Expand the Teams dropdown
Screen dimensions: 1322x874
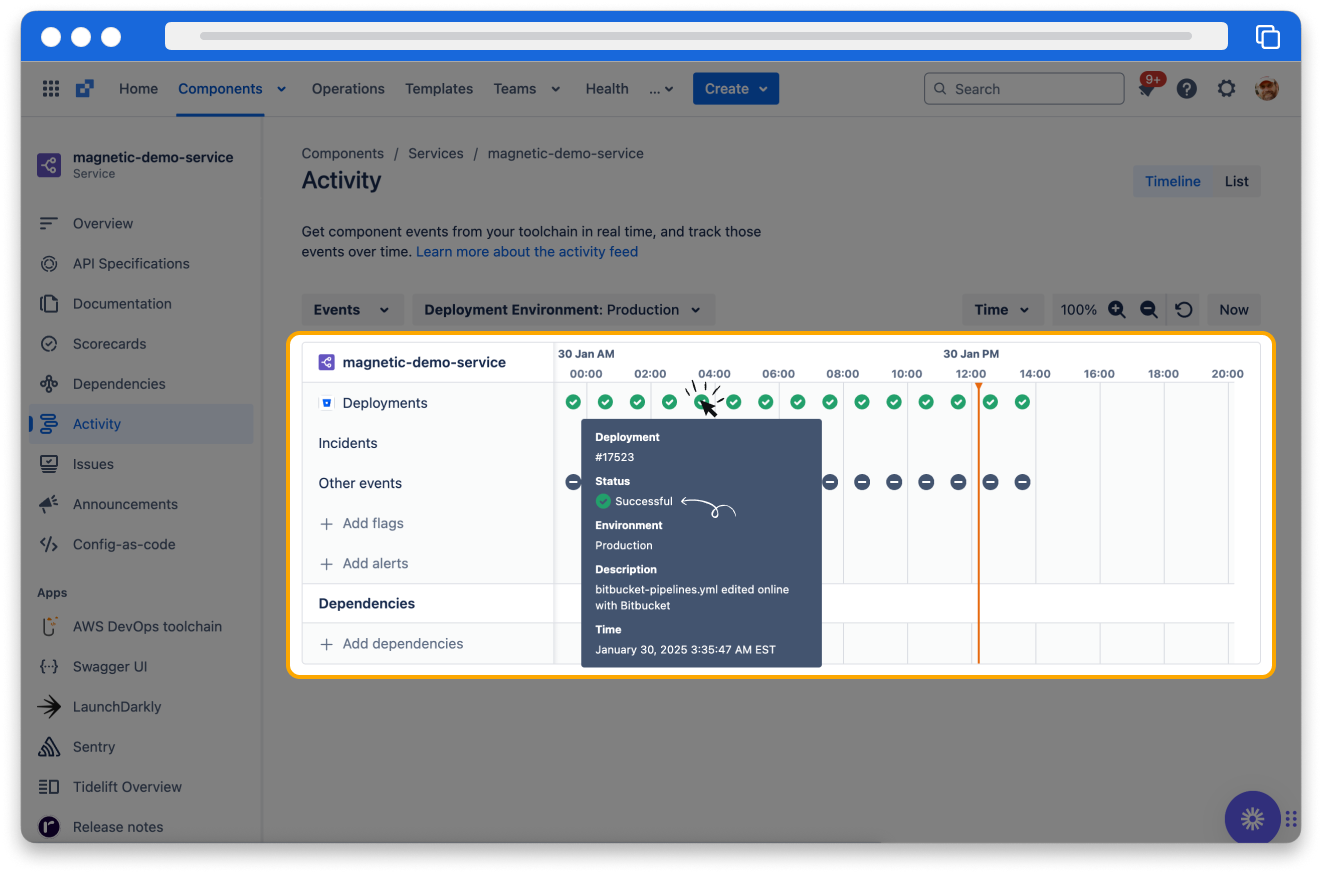click(x=527, y=89)
